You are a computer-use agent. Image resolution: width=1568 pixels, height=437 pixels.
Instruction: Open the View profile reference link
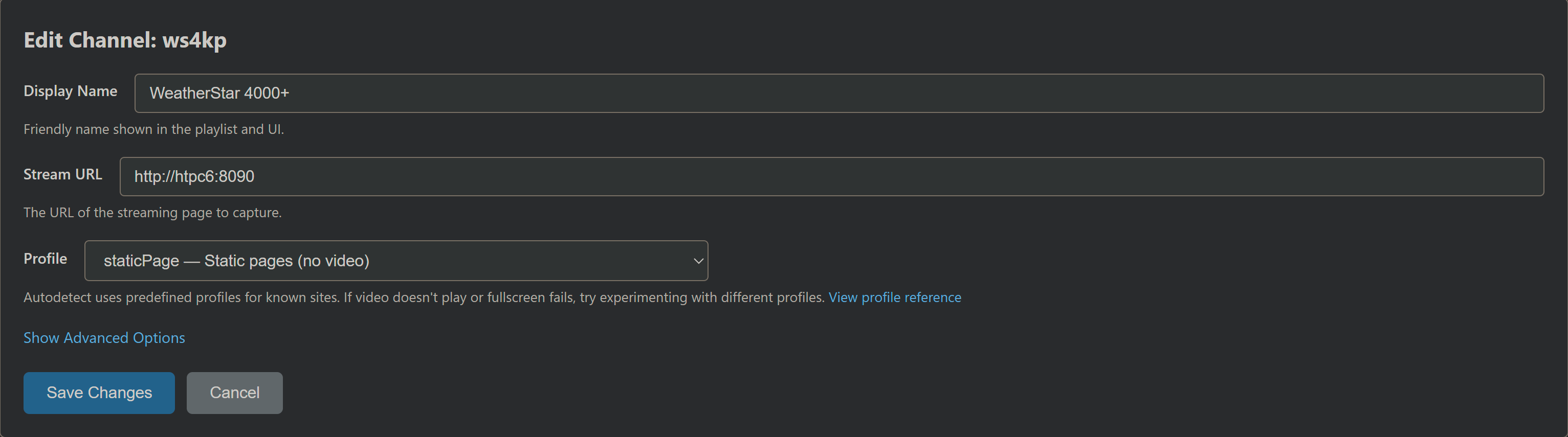pos(895,297)
